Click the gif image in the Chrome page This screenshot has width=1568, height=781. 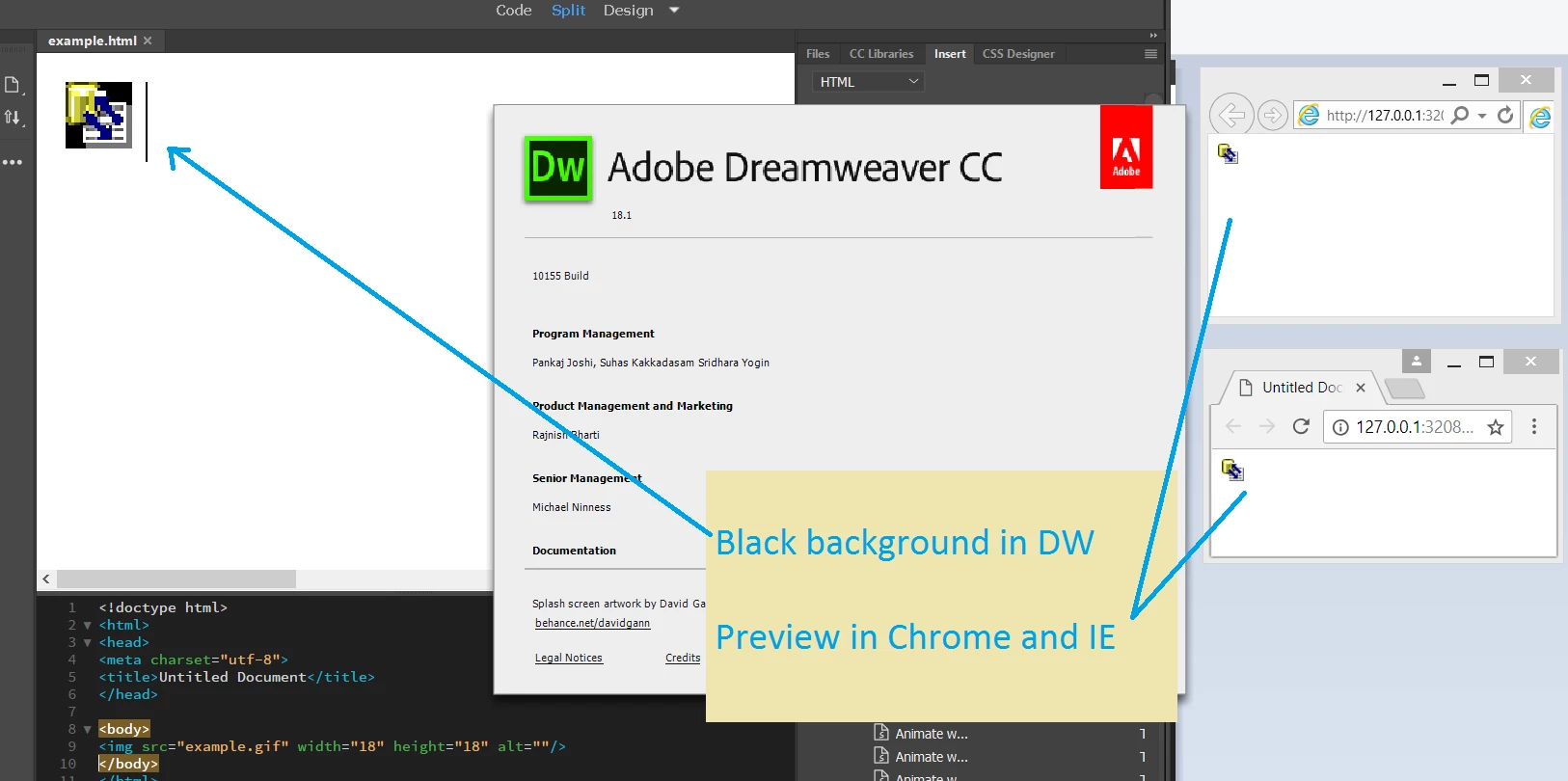[1232, 470]
